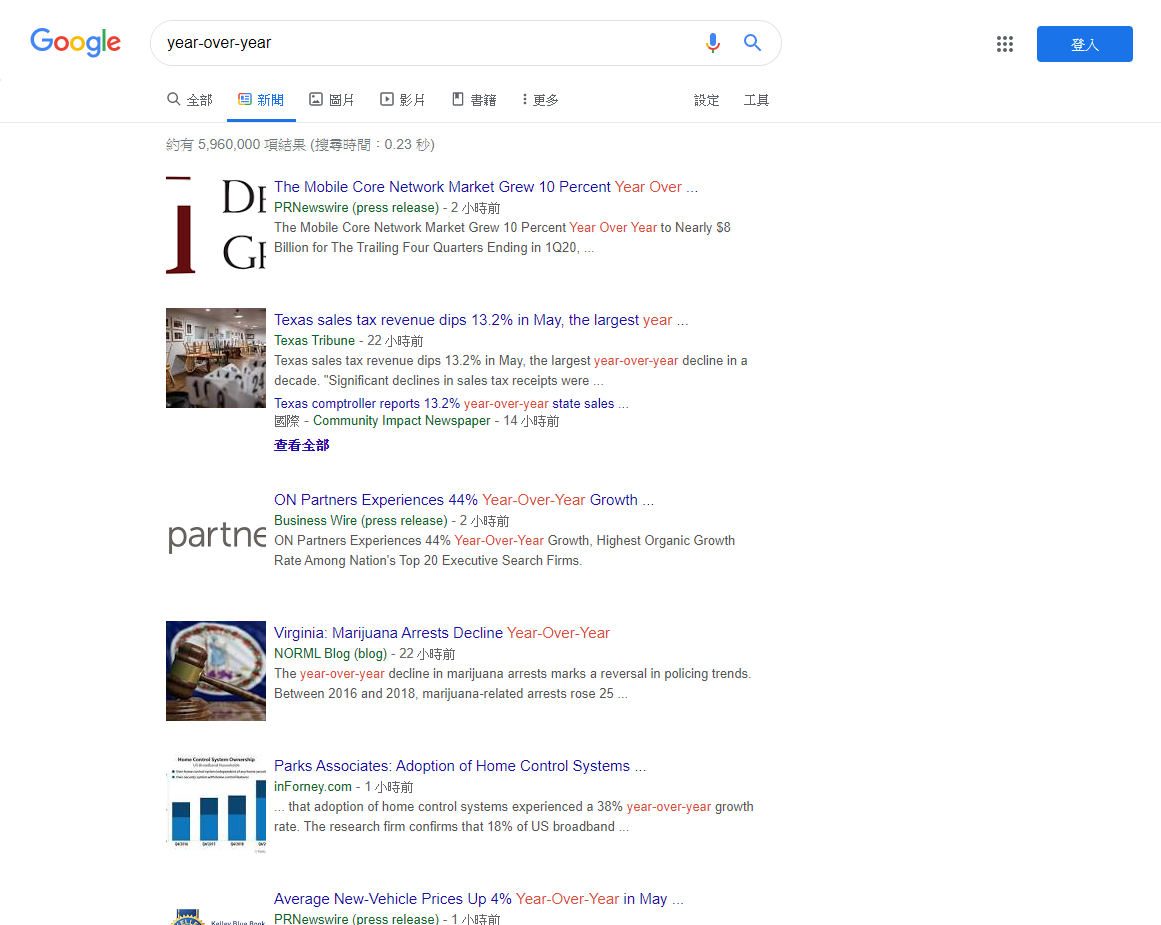Click the Texas Tribune source text
This screenshot has width=1161, height=925.
[x=315, y=341]
